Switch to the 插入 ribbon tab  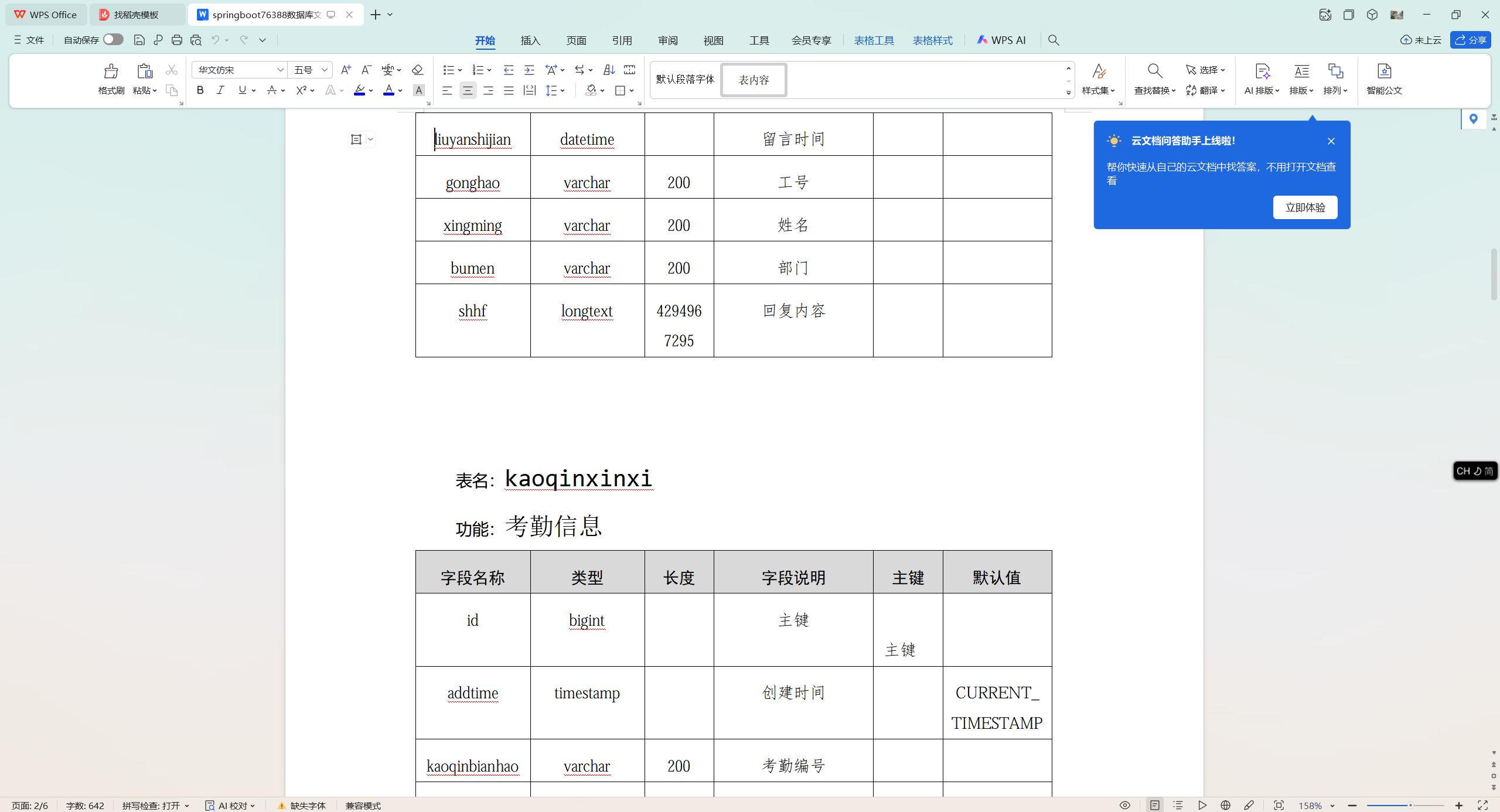point(529,40)
